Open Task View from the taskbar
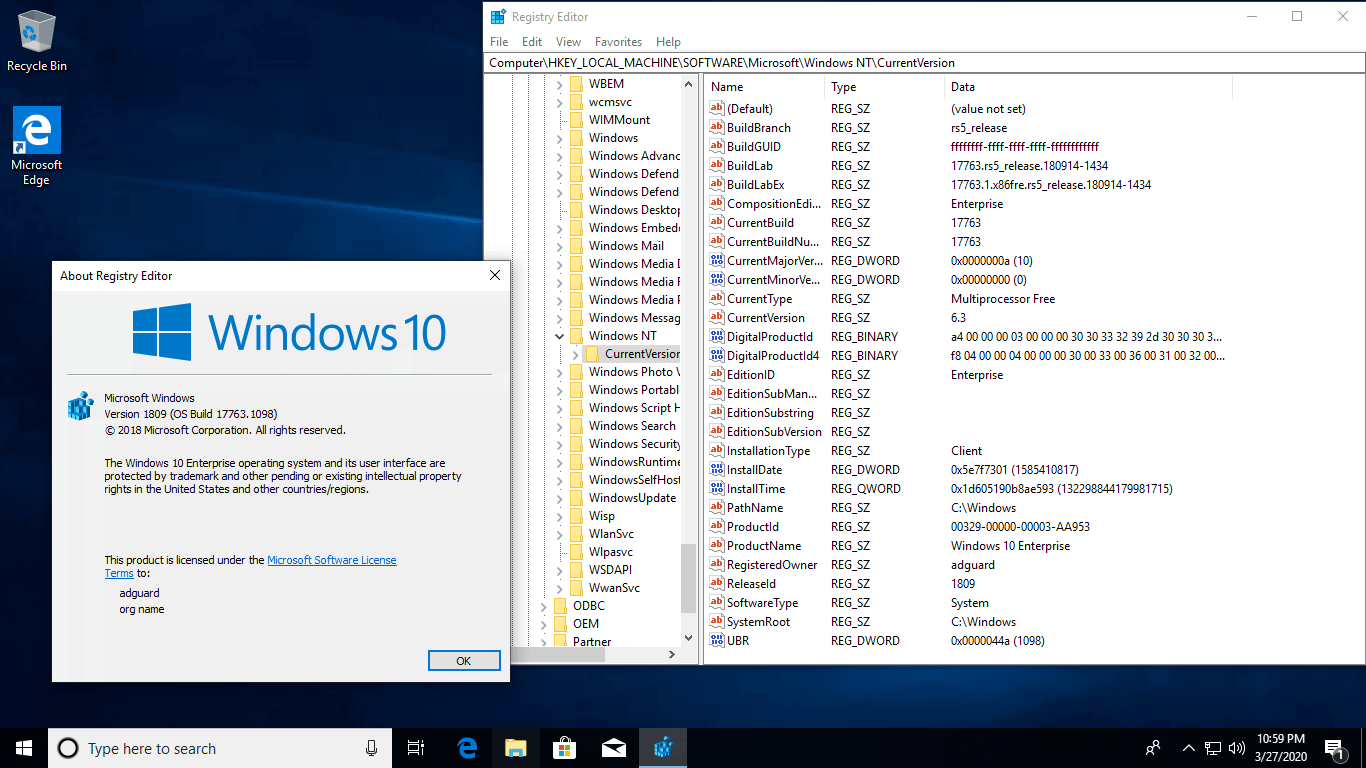The image size is (1366, 768). [416, 748]
